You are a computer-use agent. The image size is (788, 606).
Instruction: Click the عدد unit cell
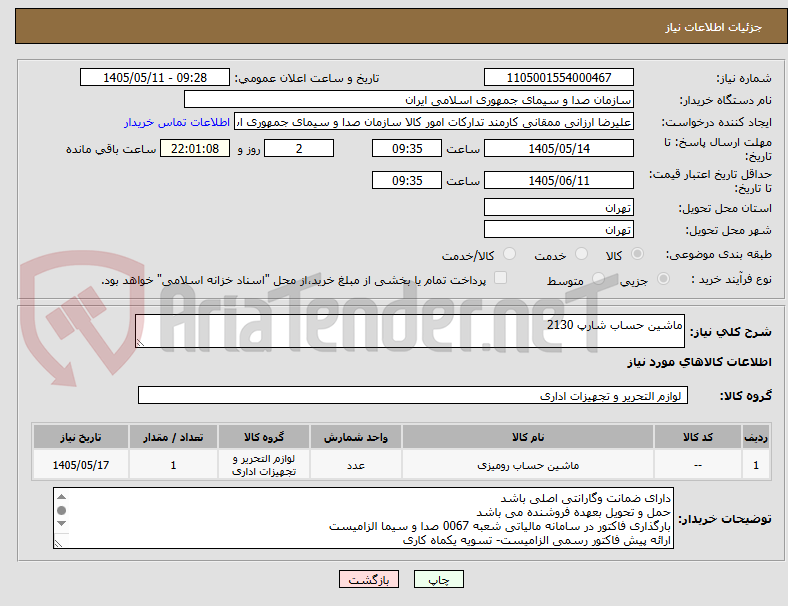pos(355,465)
